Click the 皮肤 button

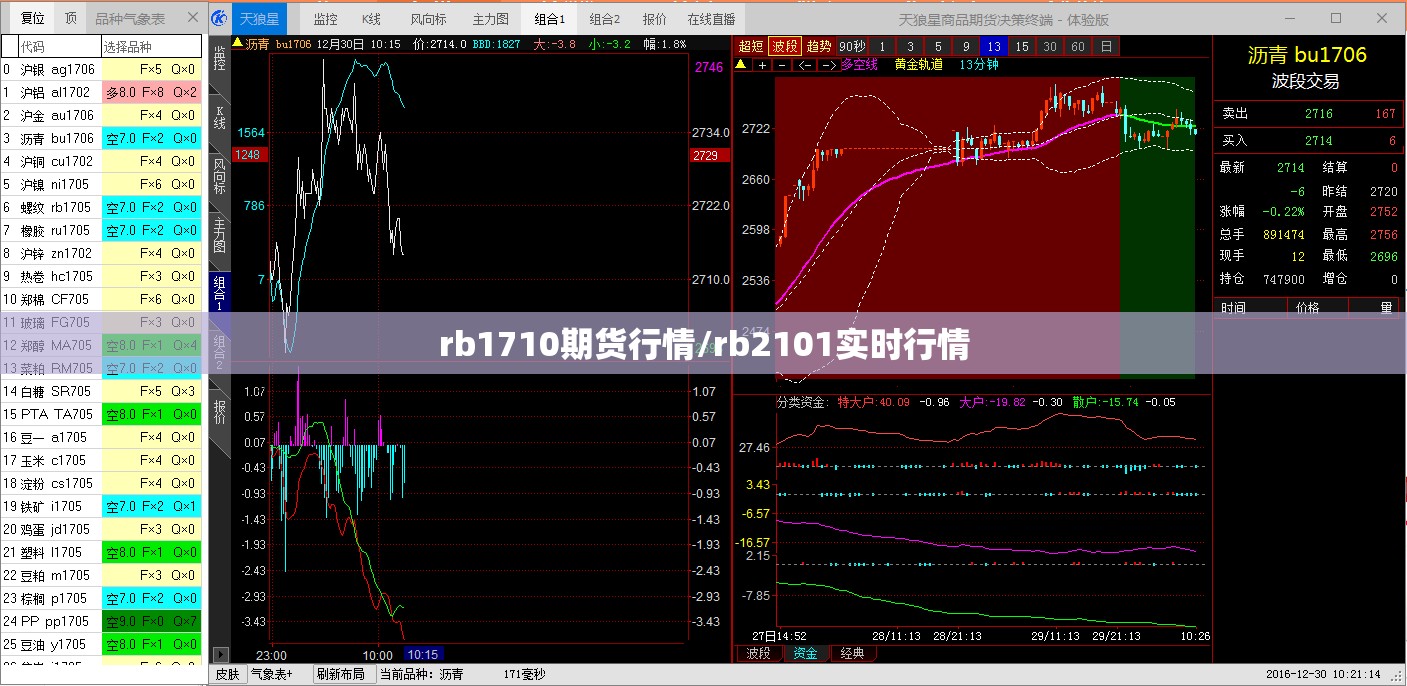228,674
